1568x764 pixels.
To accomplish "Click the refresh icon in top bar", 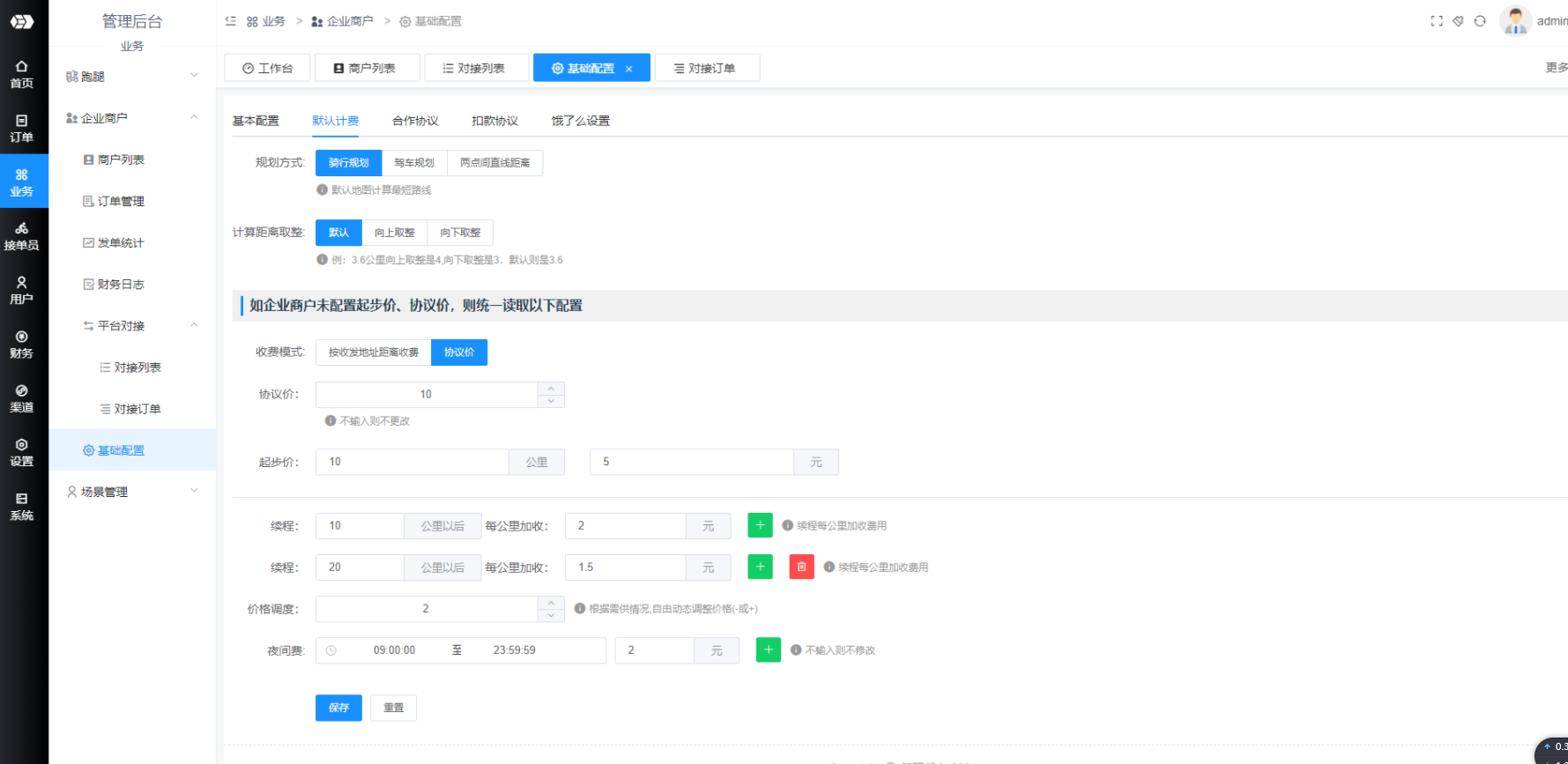I will tap(1480, 21).
